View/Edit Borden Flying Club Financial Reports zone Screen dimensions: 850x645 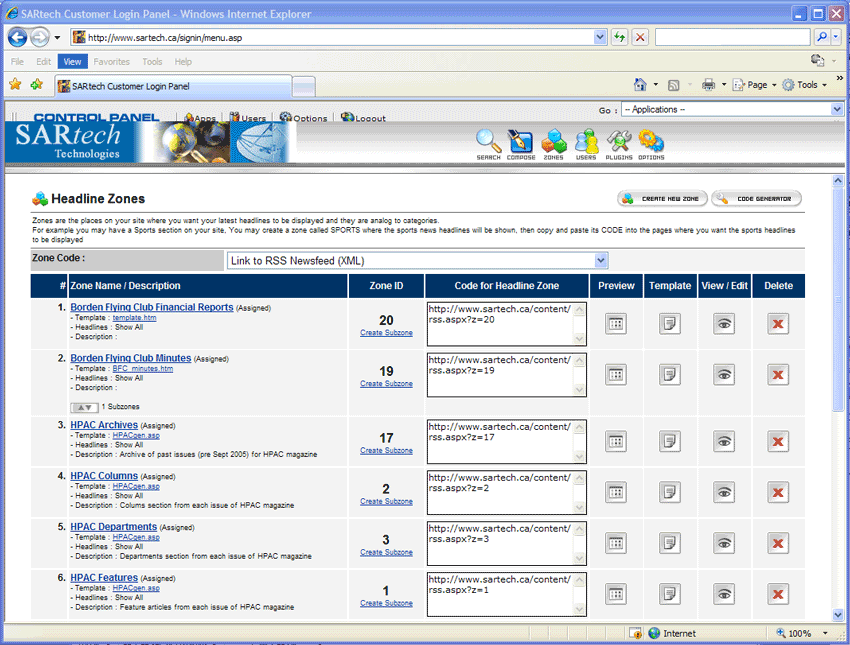pos(724,324)
